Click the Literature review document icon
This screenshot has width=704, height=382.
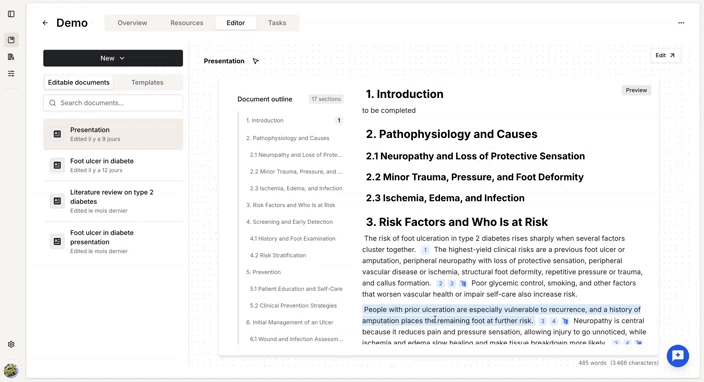tap(57, 201)
